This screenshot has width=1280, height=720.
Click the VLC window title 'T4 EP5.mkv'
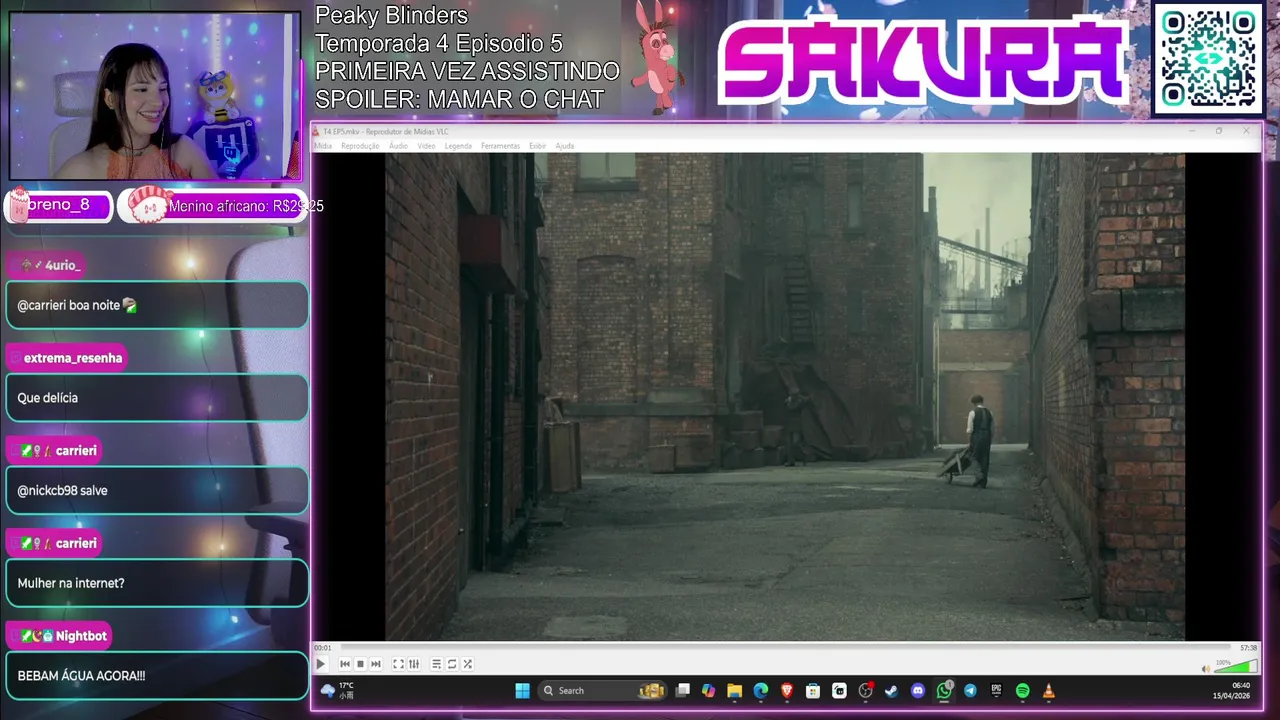click(385, 132)
